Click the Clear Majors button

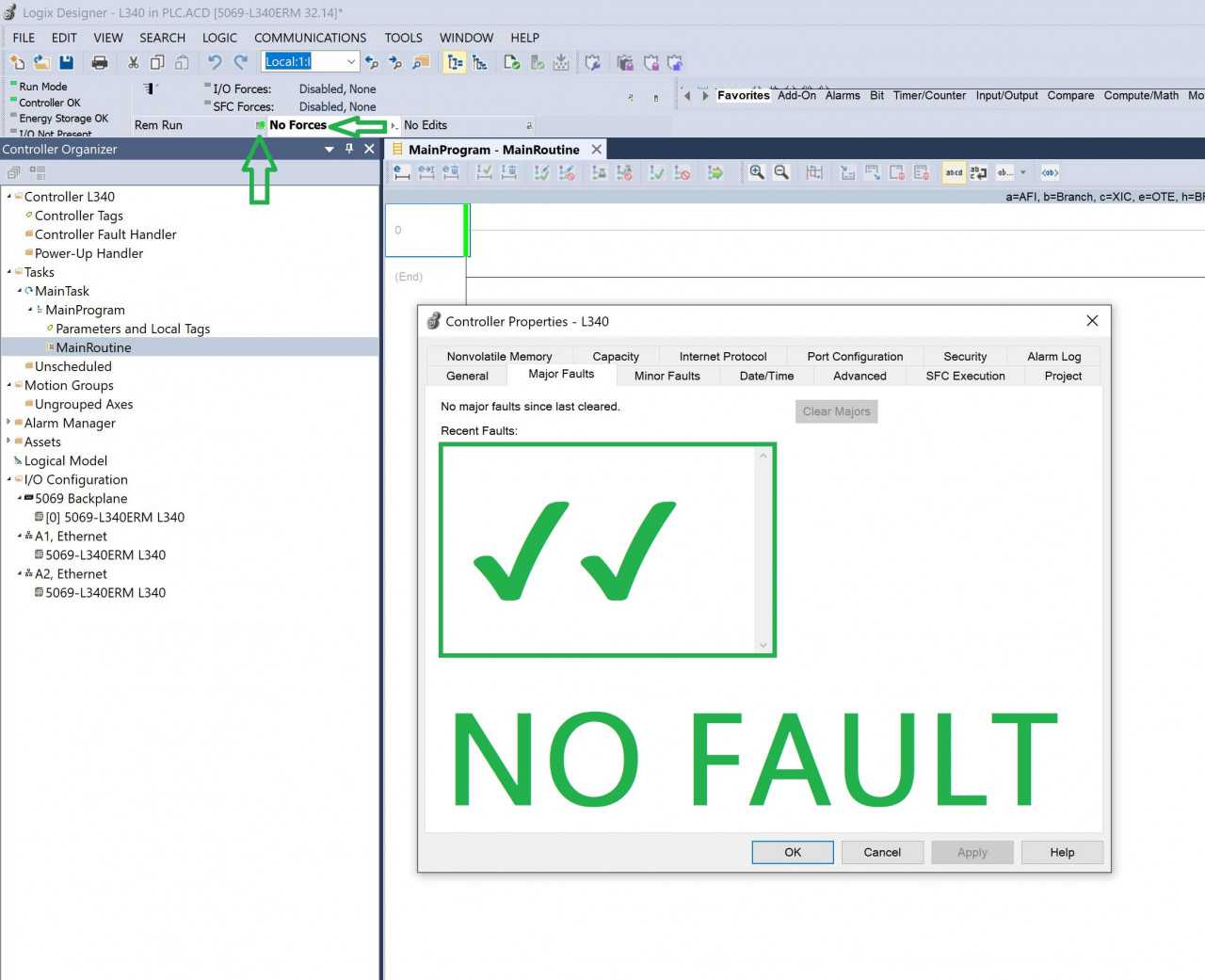point(836,411)
